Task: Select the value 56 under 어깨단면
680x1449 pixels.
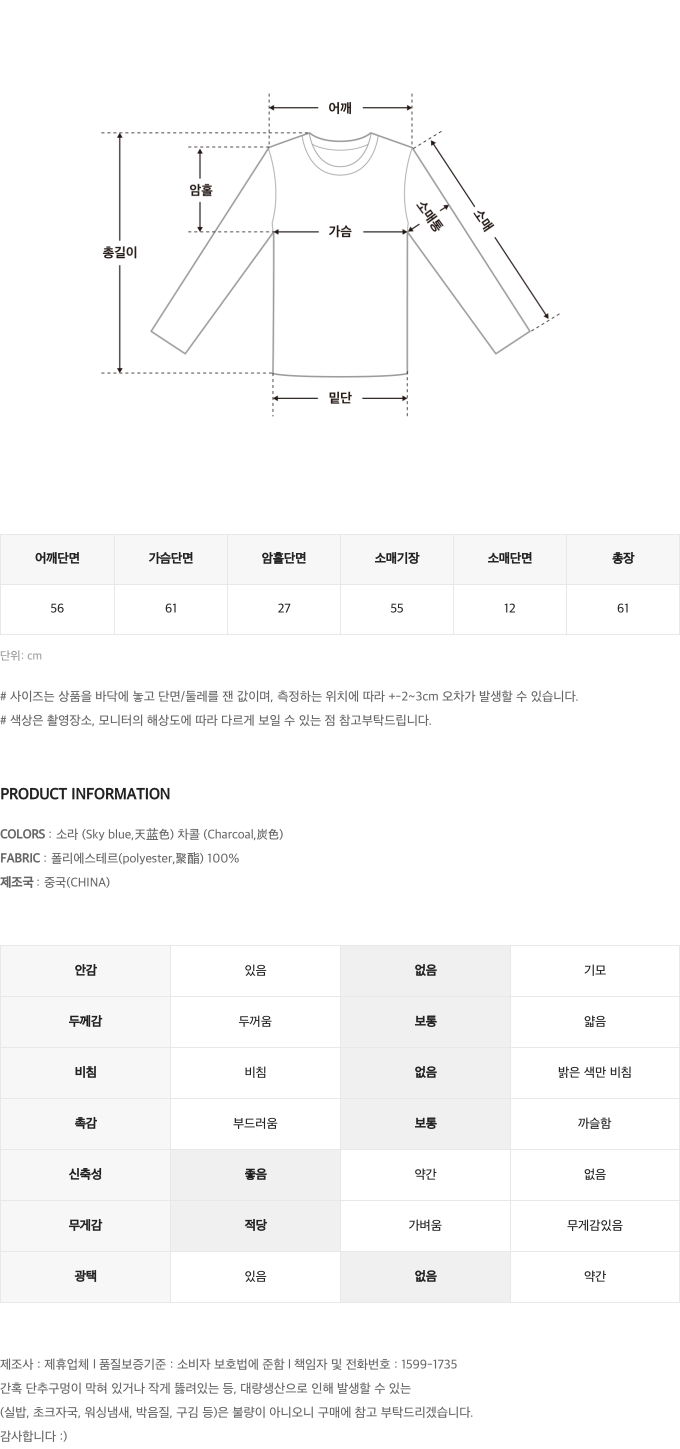Action: (x=57, y=609)
